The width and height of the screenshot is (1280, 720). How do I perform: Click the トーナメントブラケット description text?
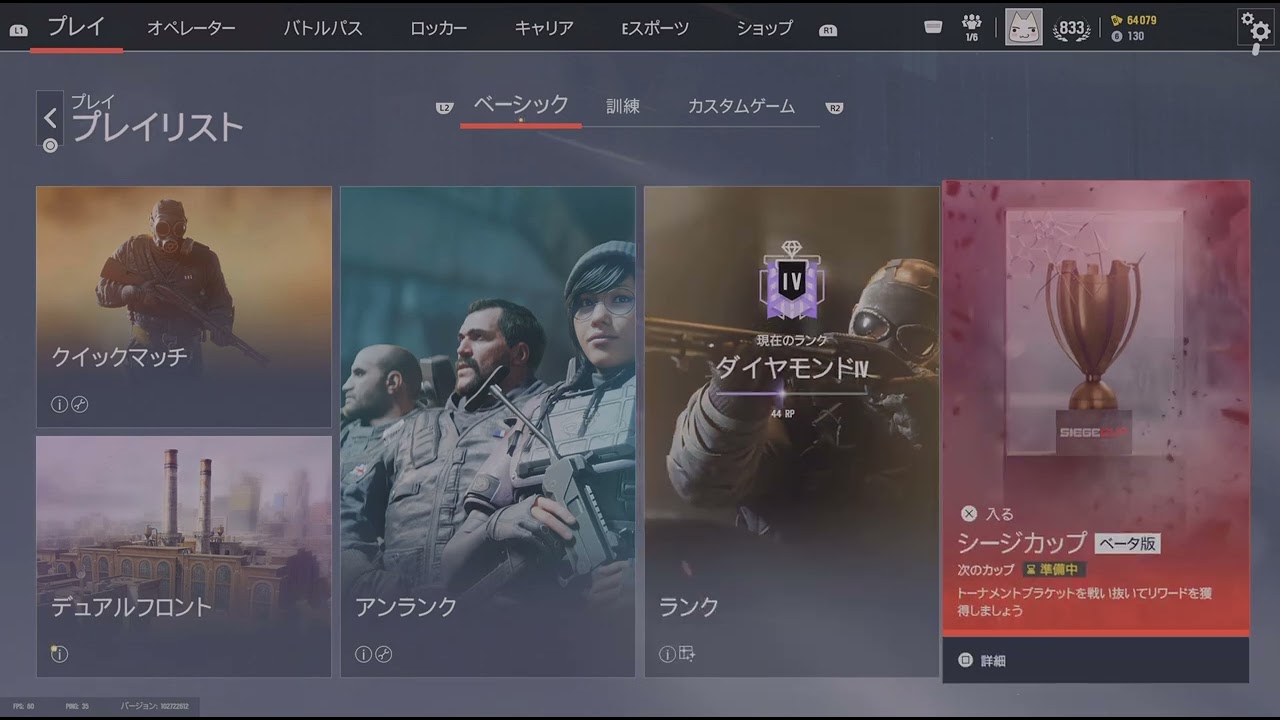[1084, 601]
